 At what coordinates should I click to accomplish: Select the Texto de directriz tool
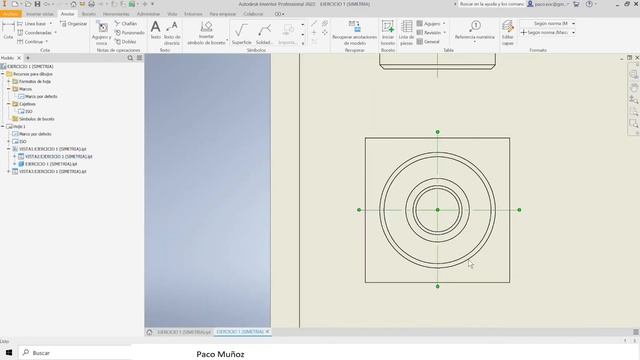172,33
